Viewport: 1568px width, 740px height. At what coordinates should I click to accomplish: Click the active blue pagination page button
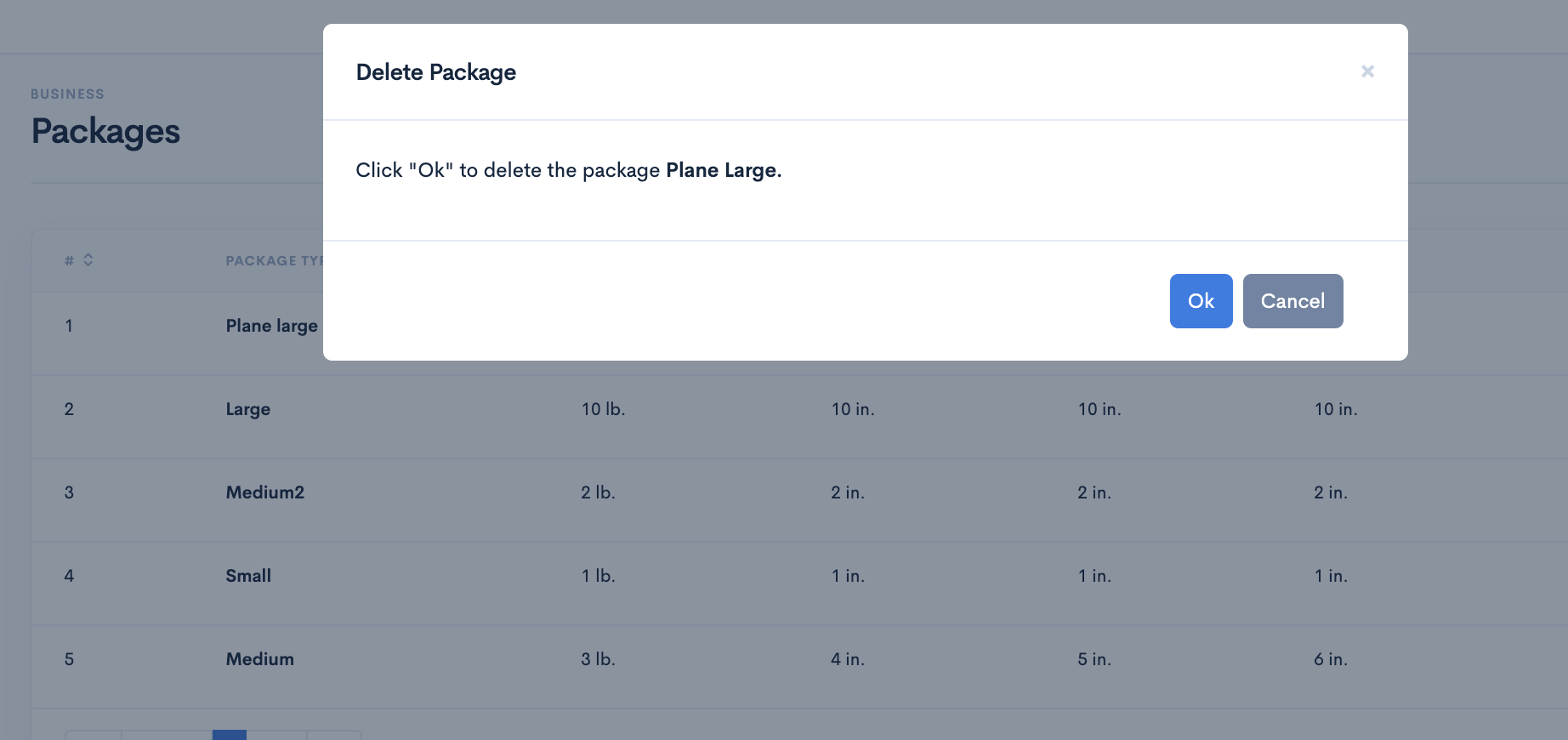(230, 735)
